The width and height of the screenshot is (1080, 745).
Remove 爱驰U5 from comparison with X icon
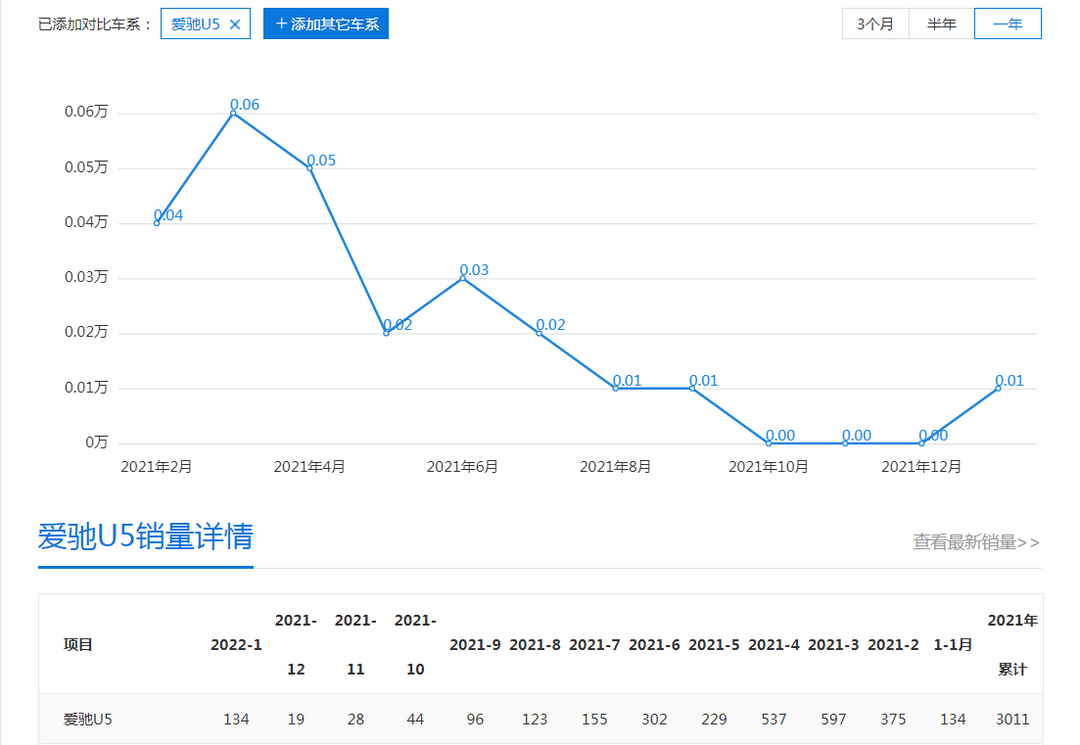pos(235,25)
